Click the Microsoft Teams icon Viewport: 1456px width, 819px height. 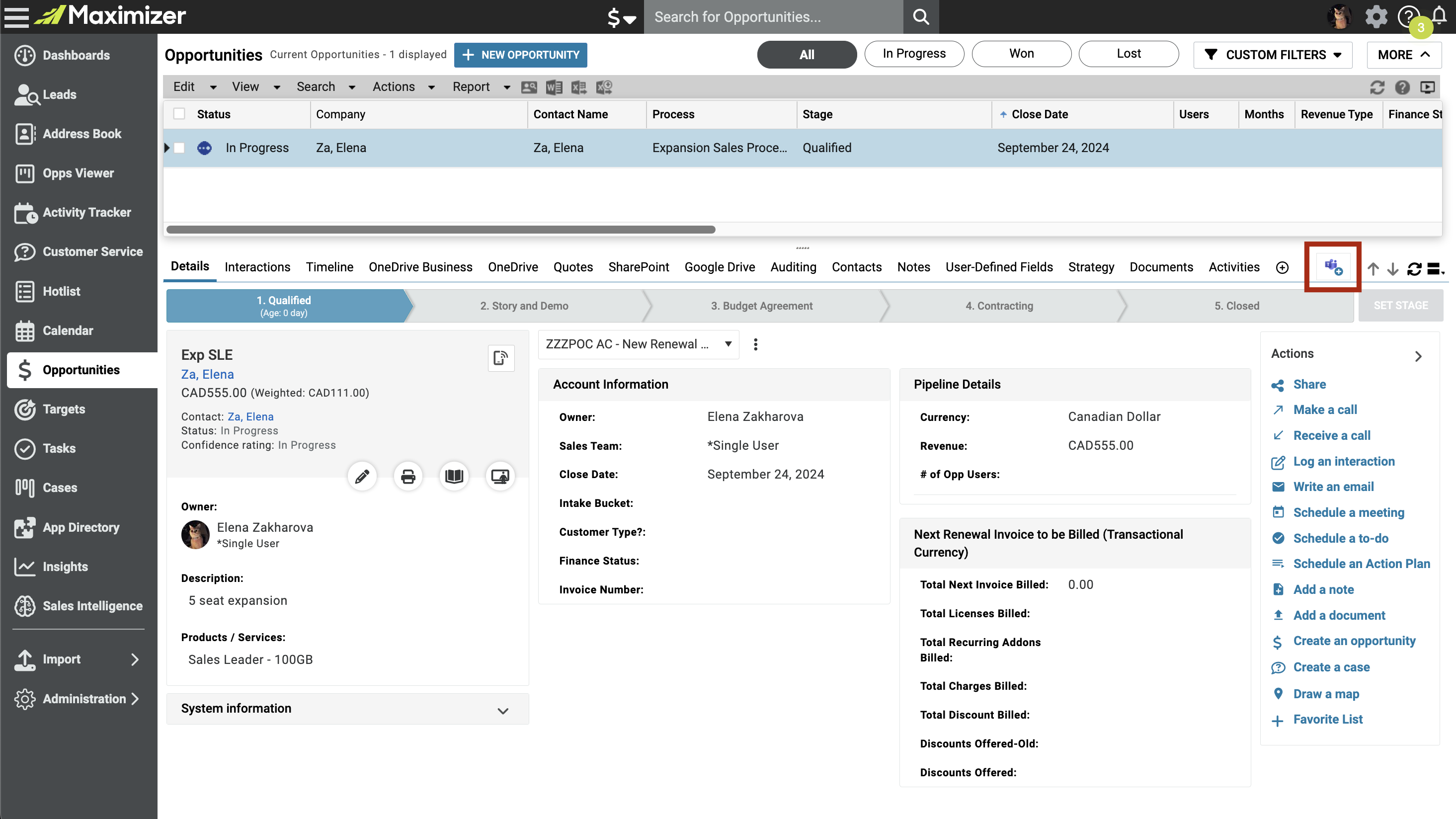pos(1333,267)
